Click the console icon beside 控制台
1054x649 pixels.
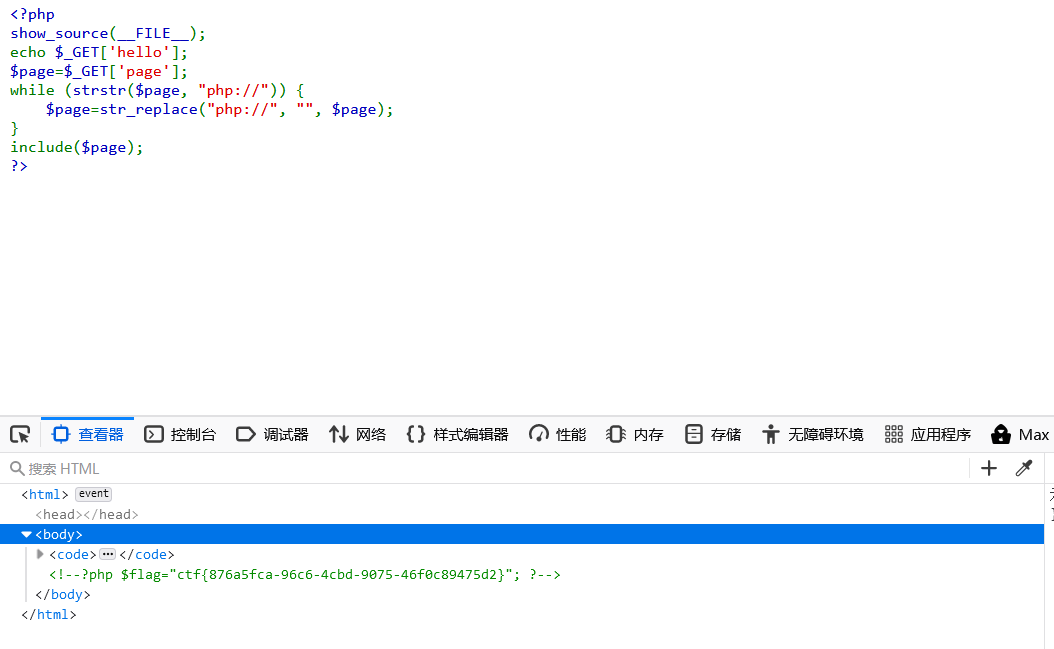154,434
